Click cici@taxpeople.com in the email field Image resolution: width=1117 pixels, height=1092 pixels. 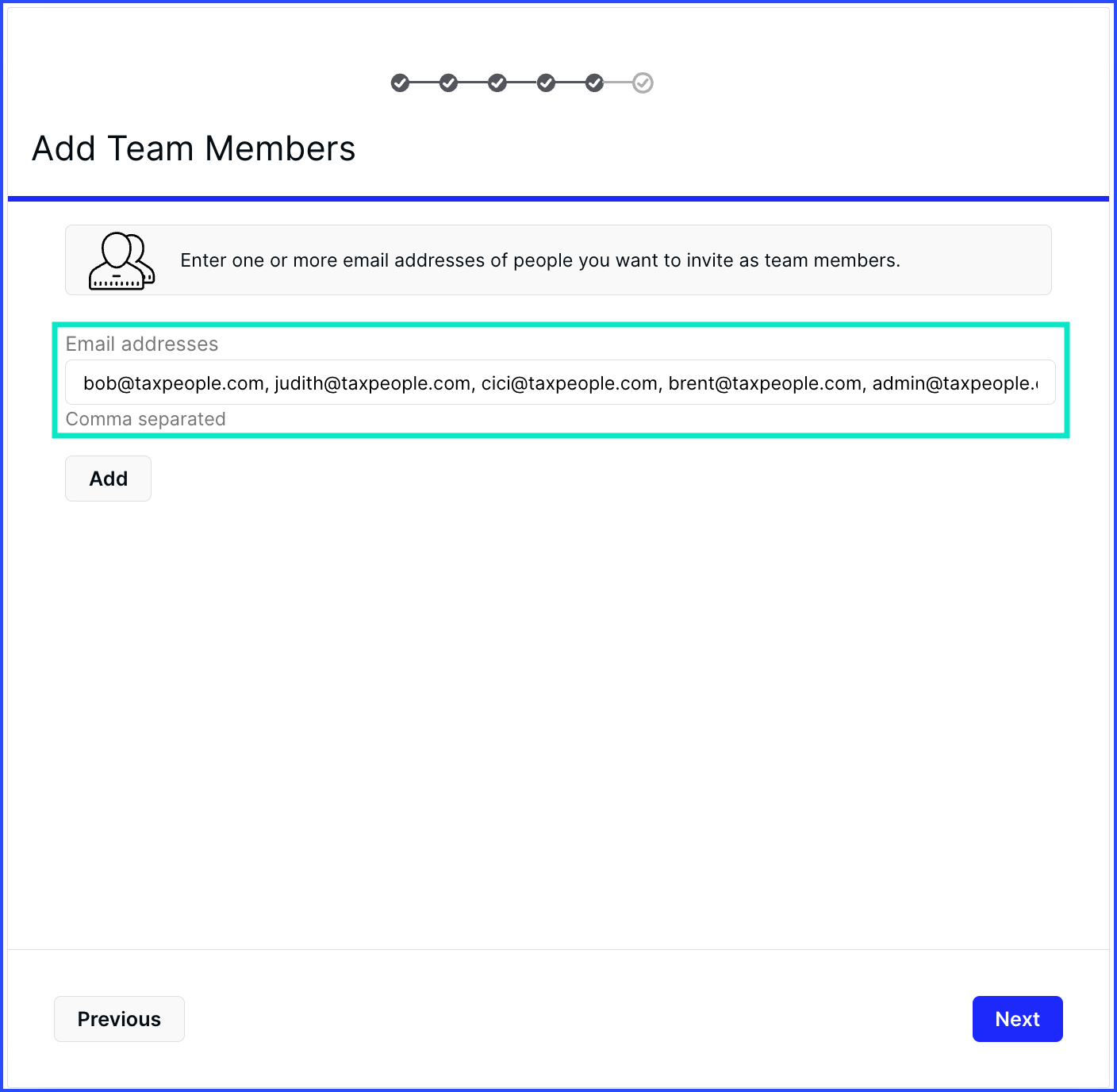pos(570,383)
